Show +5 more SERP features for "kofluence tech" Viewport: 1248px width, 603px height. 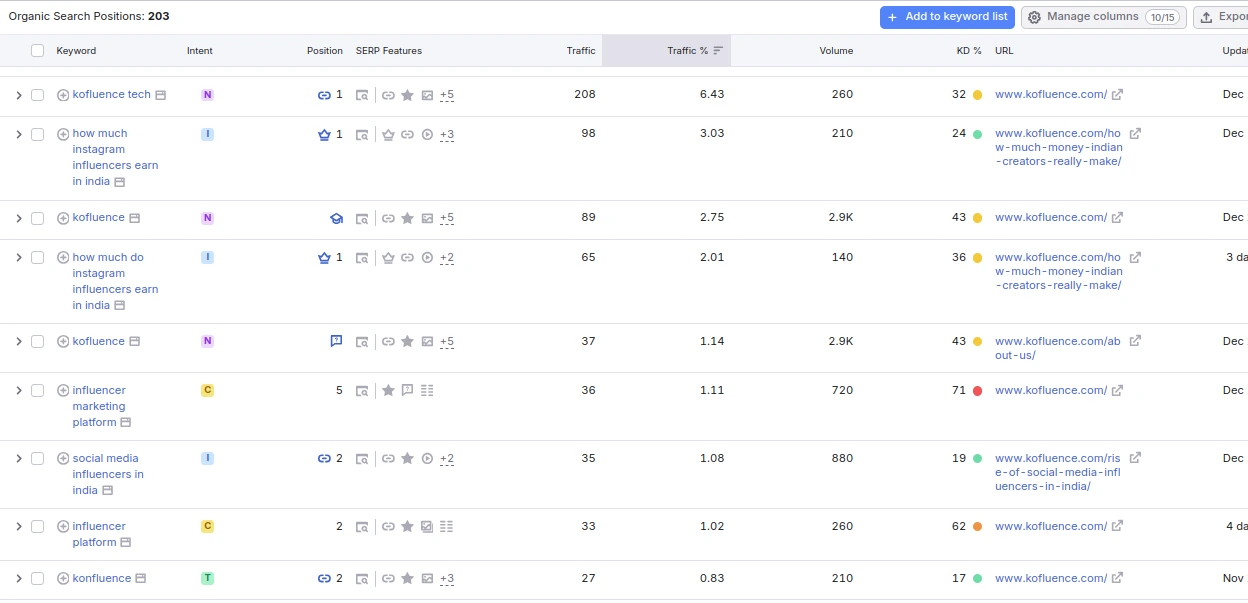tap(446, 95)
